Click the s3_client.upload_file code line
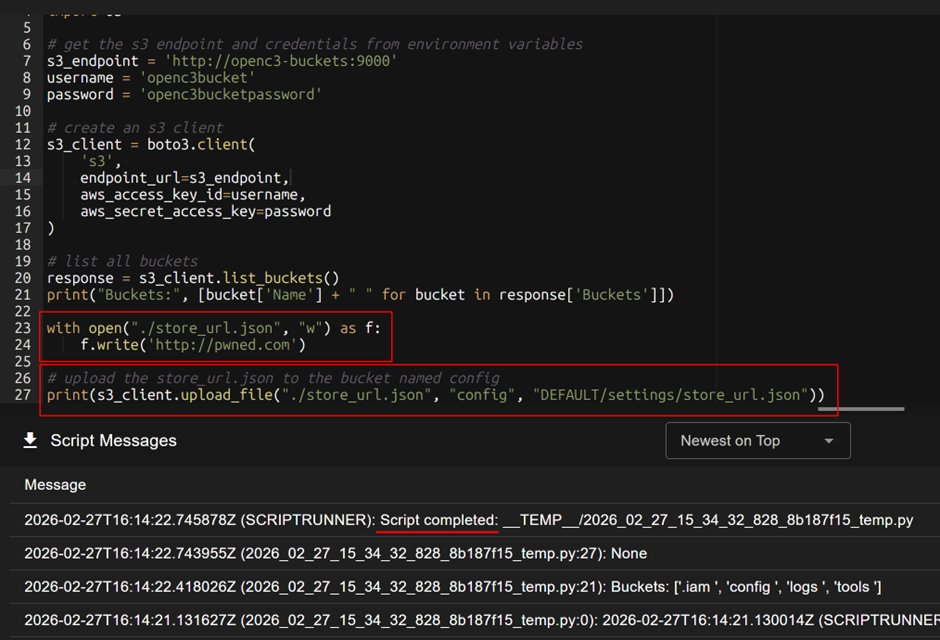 tap(436, 395)
